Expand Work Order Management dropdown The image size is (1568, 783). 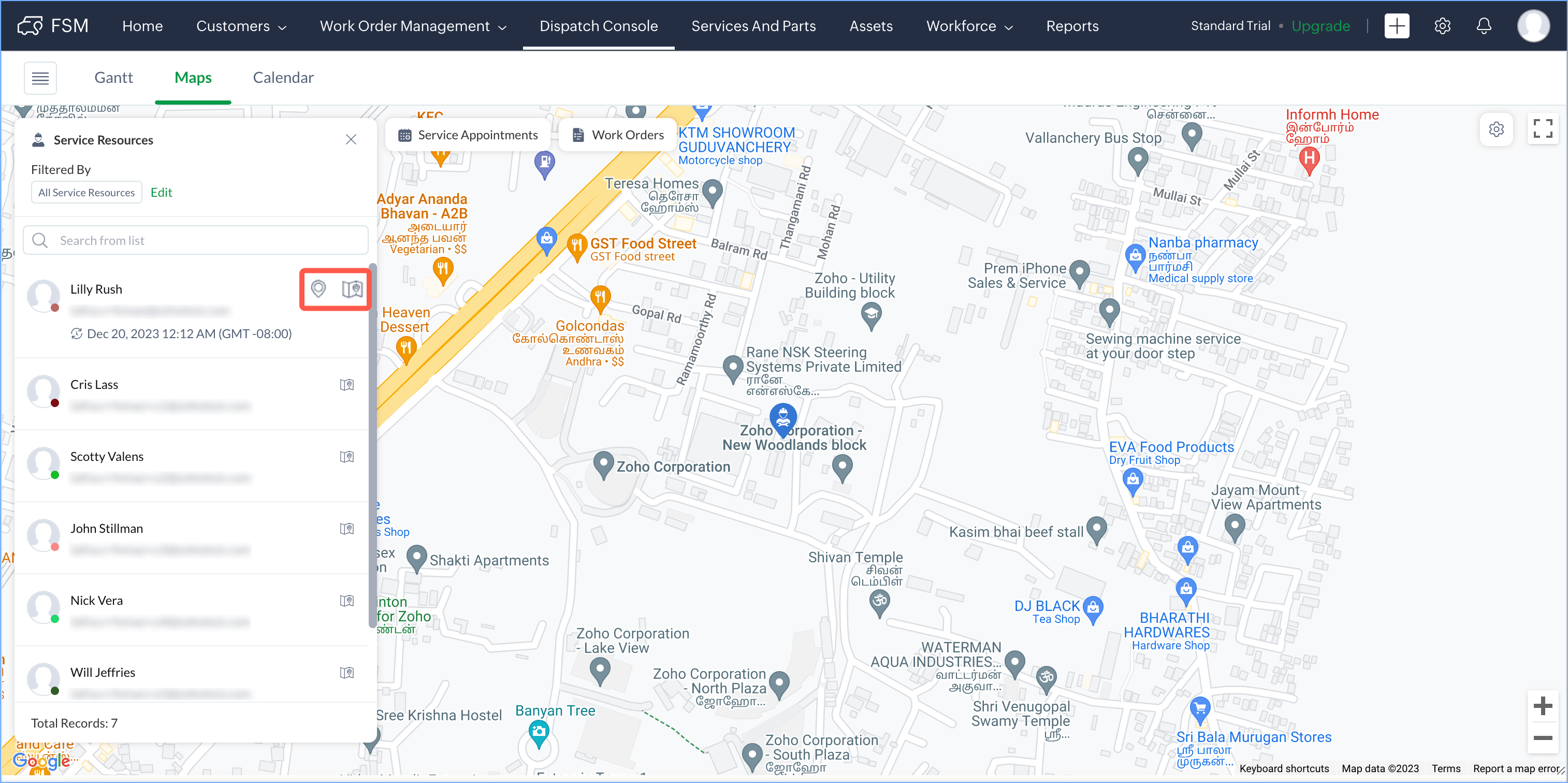[413, 25]
